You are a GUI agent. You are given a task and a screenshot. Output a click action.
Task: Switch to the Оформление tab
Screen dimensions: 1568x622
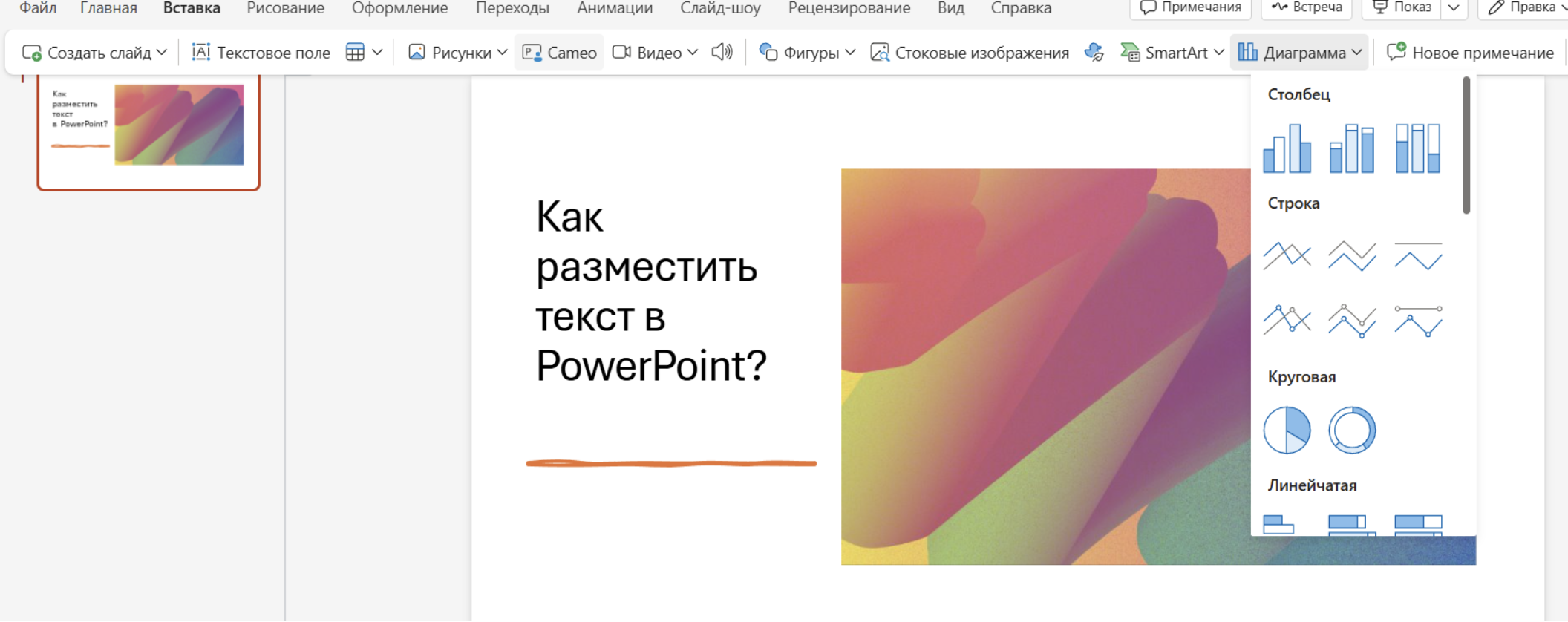(x=399, y=8)
